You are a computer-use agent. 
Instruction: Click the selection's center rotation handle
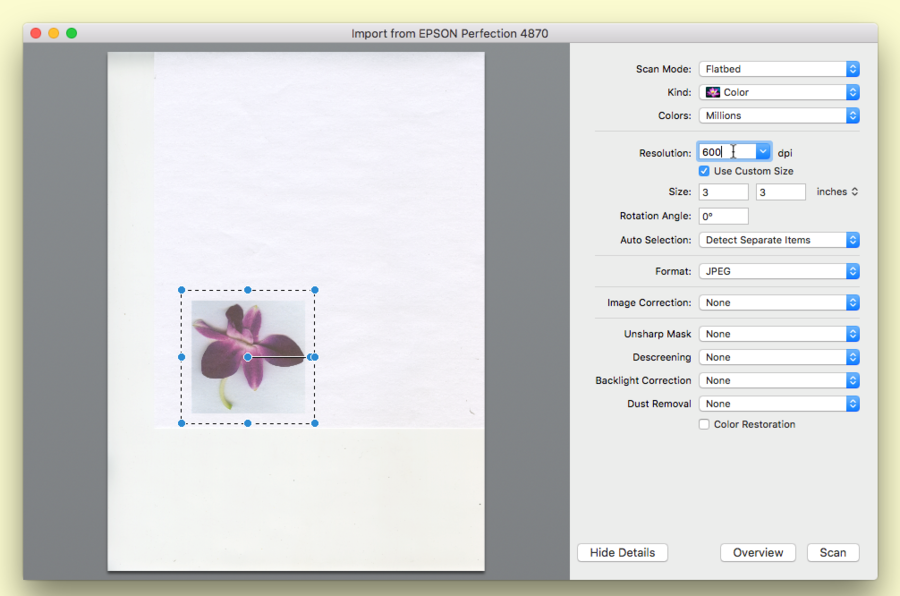click(x=248, y=357)
